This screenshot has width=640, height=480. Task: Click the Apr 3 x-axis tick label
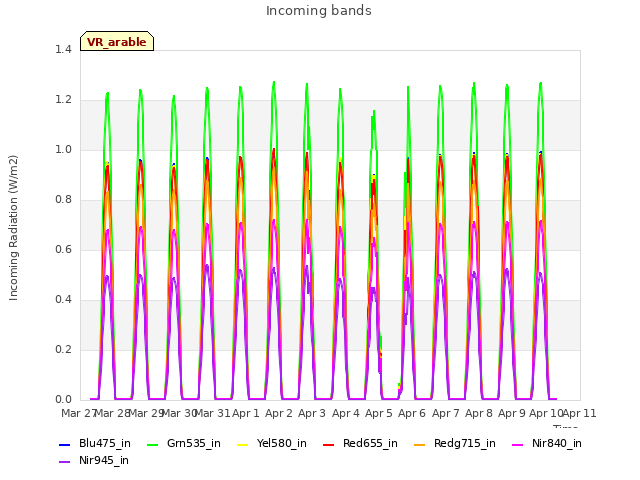click(x=312, y=413)
